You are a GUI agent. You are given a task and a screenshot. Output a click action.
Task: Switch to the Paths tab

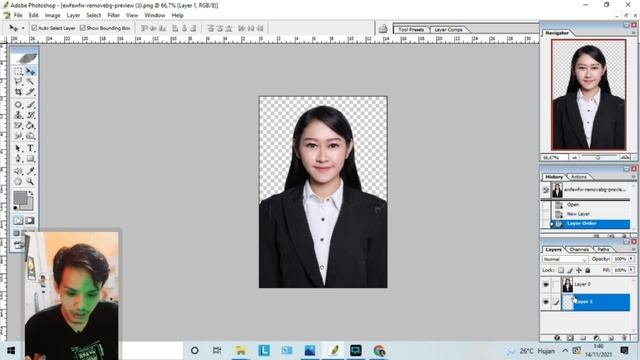pyautogui.click(x=603, y=249)
